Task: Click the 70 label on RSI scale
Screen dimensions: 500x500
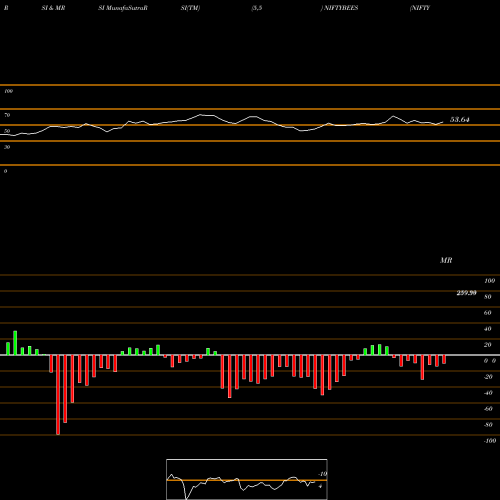Action: pos(7,115)
